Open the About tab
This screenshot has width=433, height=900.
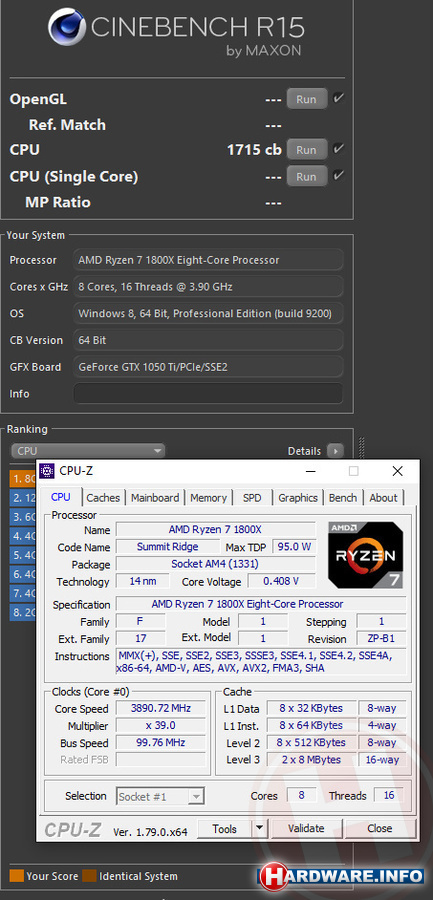(383, 498)
